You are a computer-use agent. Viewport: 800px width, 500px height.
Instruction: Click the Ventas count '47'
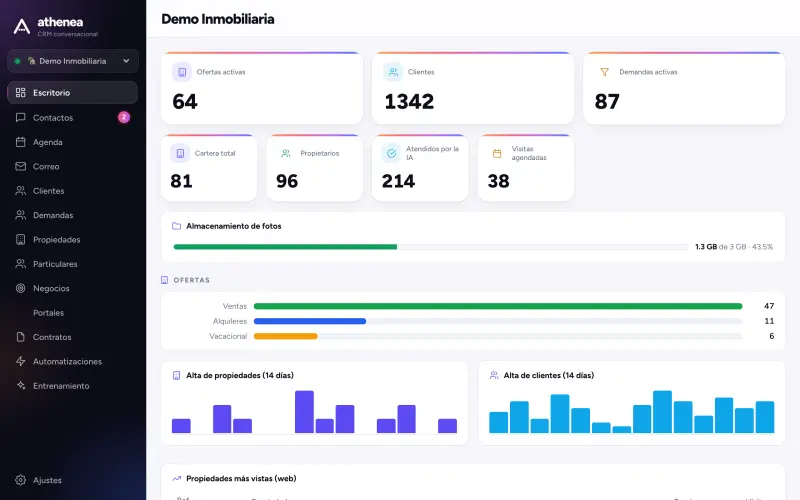tap(769, 306)
